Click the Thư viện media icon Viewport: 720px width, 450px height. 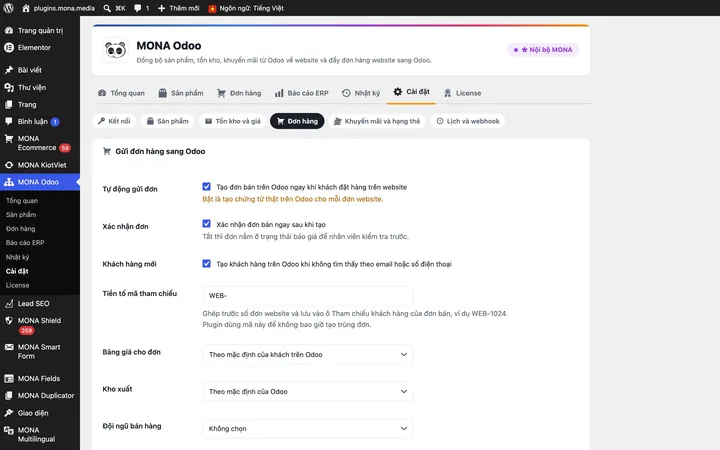[x=9, y=87]
